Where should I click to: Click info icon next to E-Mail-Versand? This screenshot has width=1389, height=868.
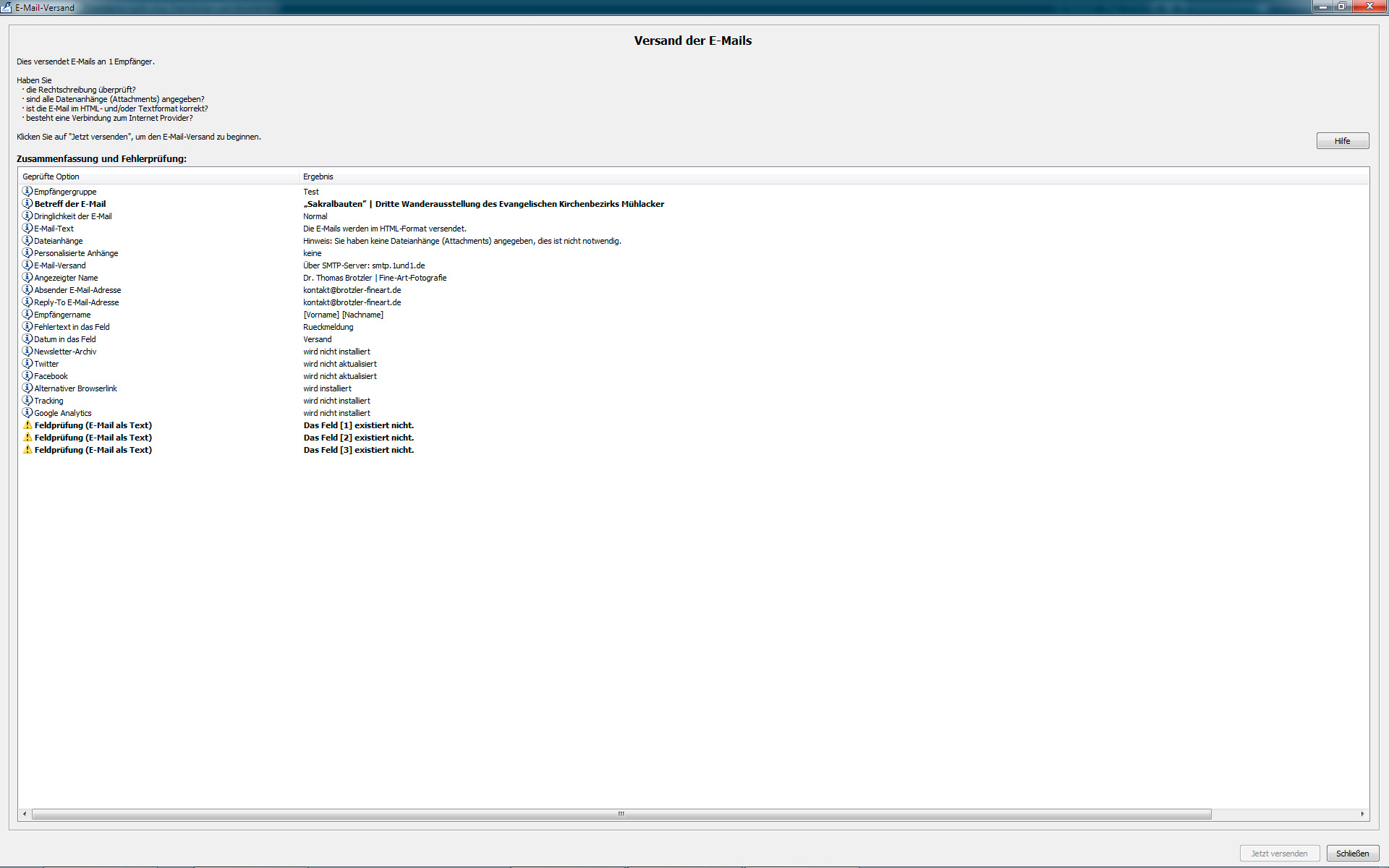pyautogui.click(x=27, y=265)
